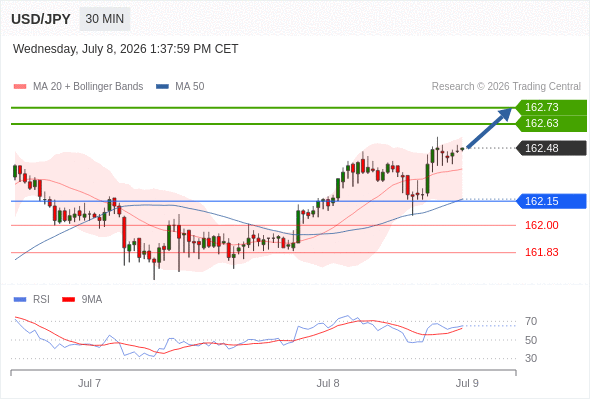Click the 162.63 resistance price tag
Image resolution: width=590 pixels, height=400 pixels.
[x=551, y=123]
